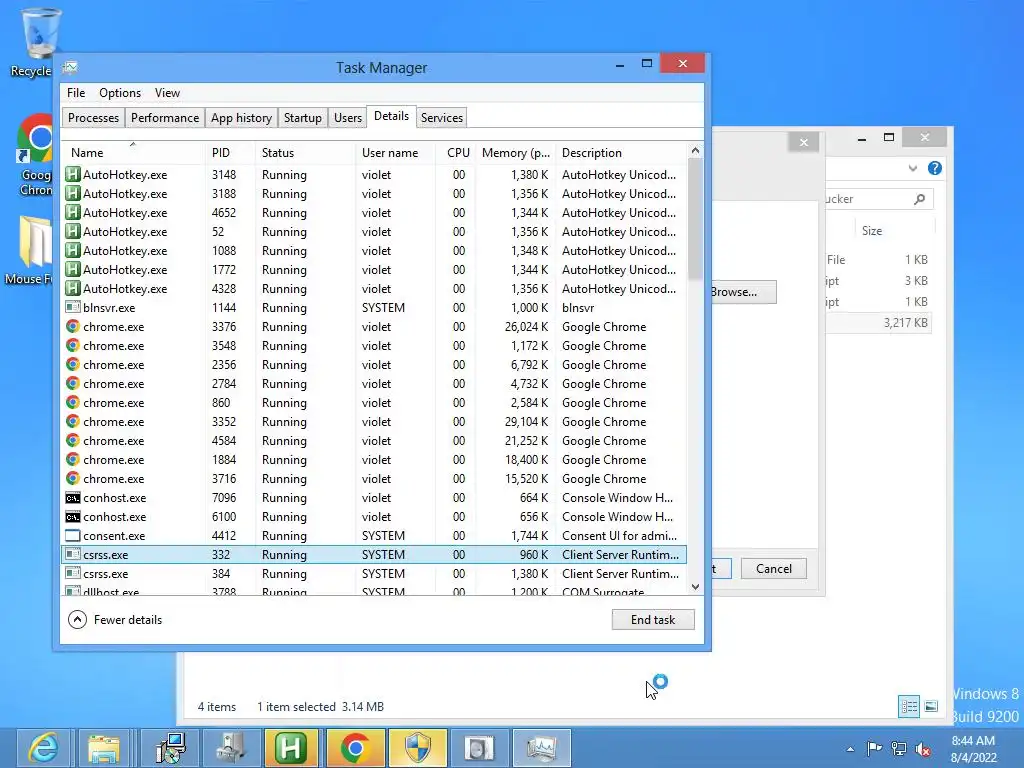
Task: Click the Task Manager title bar icon
Action: click(70, 67)
